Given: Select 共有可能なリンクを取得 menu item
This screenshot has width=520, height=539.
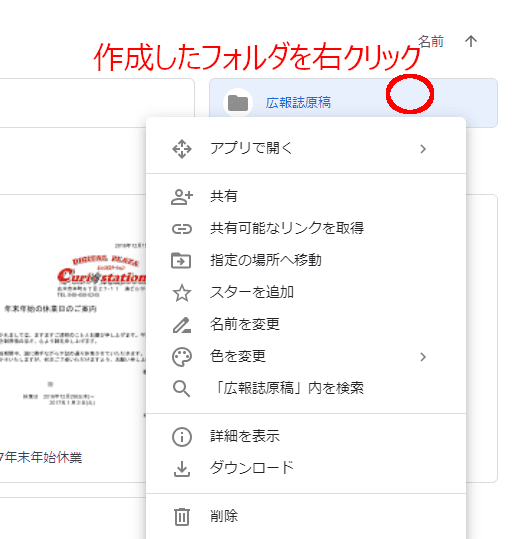Looking at the screenshot, I should click(306, 228).
